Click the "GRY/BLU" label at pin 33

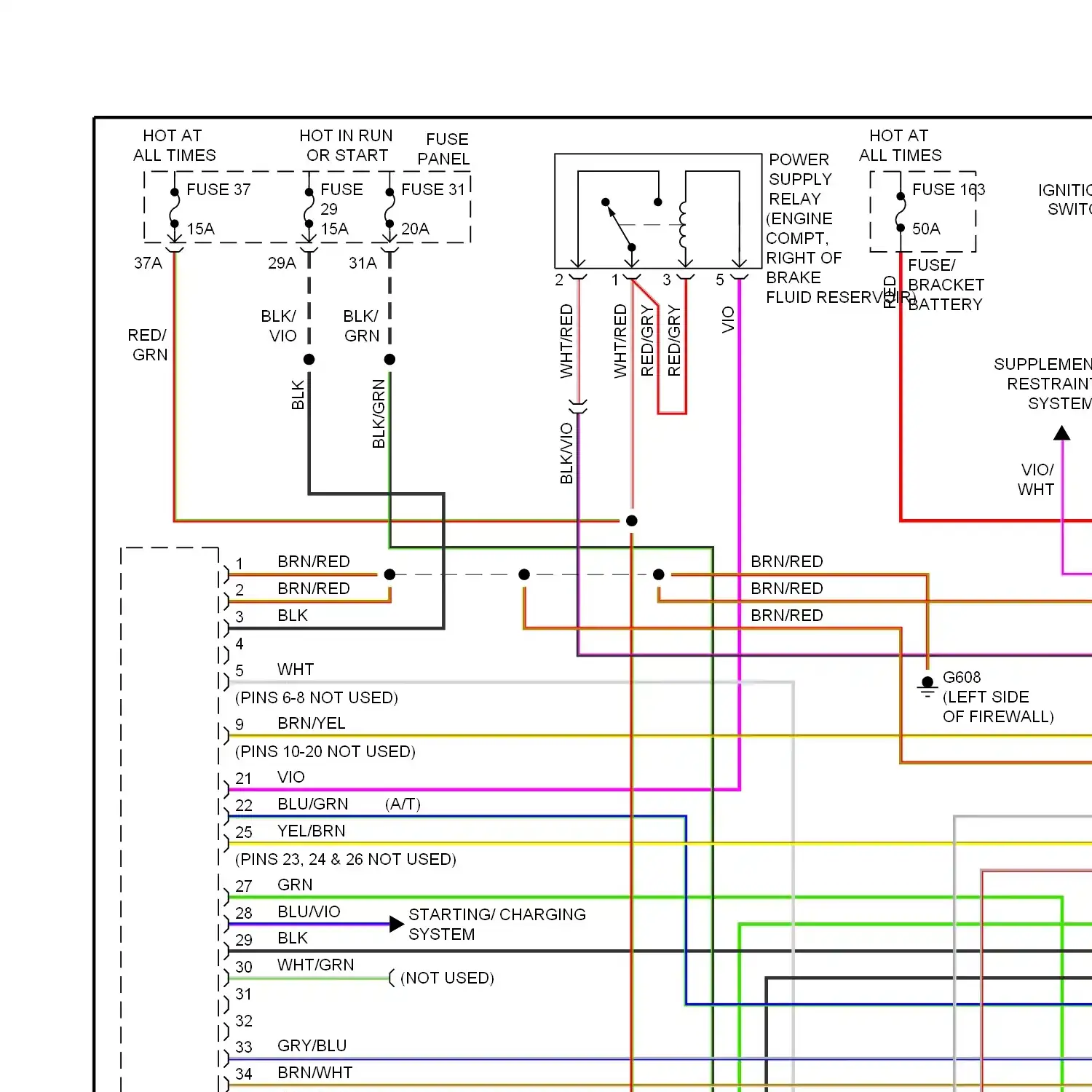coord(312,1046)
